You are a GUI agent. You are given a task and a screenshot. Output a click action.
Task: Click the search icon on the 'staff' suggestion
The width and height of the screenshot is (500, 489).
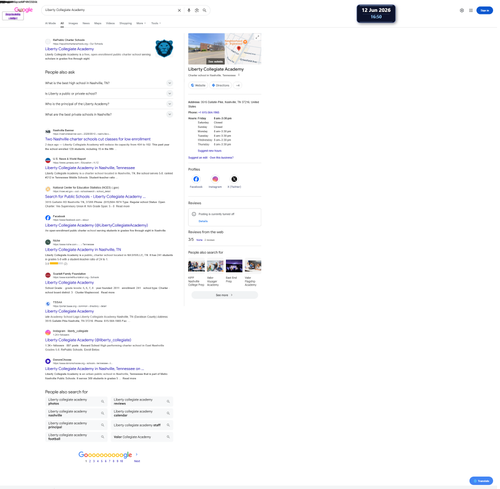[168, 425]
